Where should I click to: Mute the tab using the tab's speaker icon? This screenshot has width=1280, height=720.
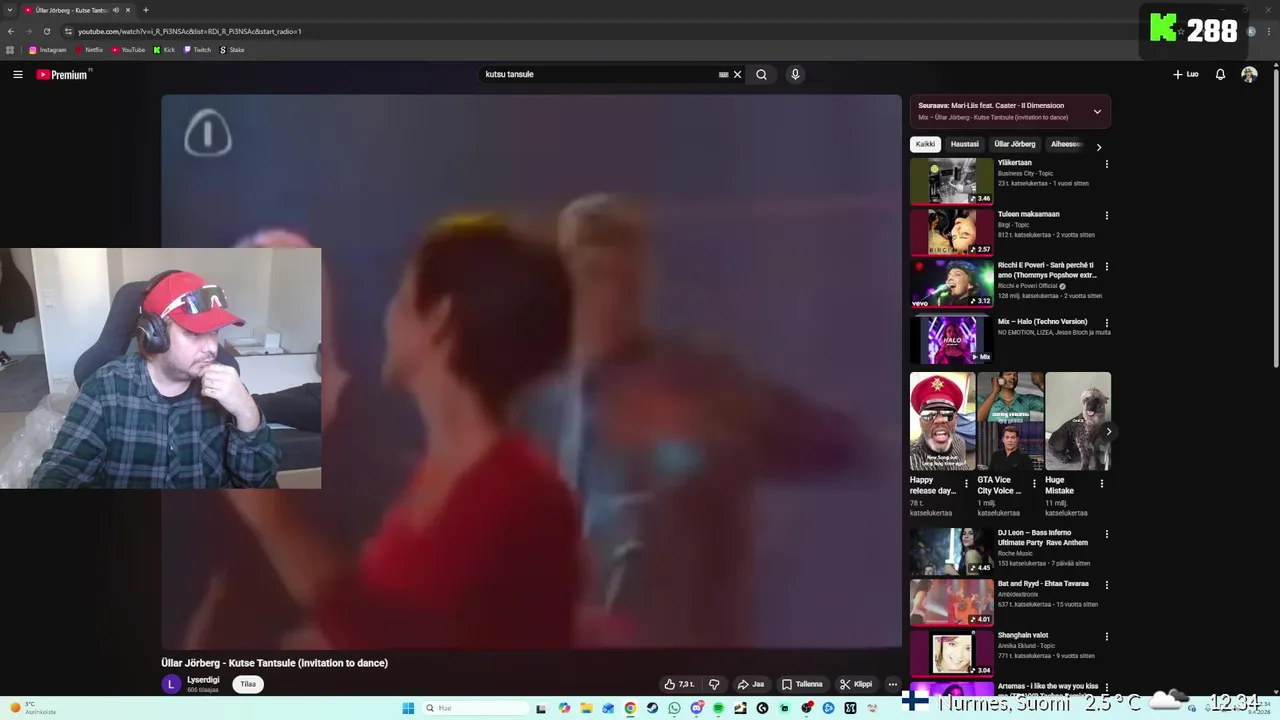pos(116,10)
